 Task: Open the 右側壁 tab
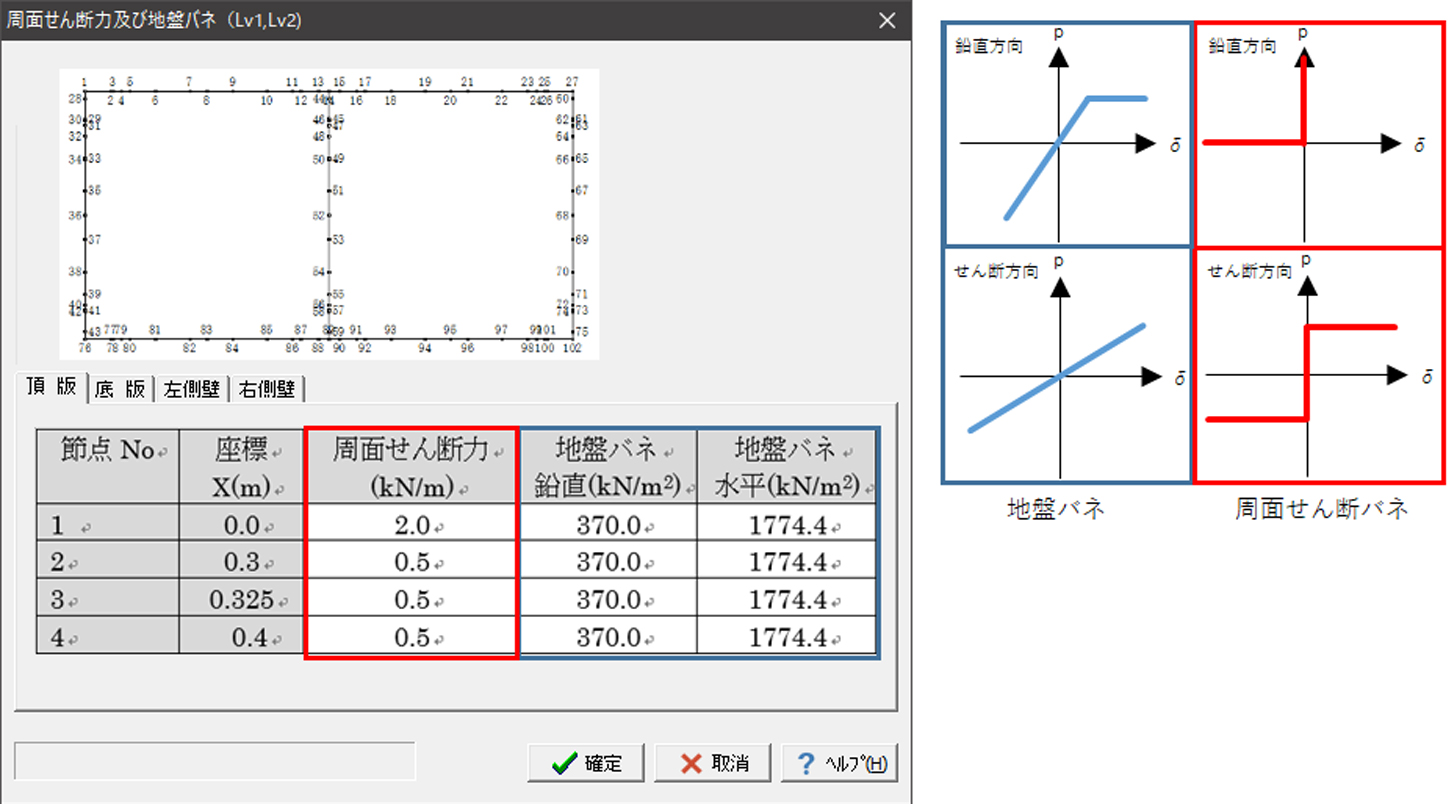268,390
